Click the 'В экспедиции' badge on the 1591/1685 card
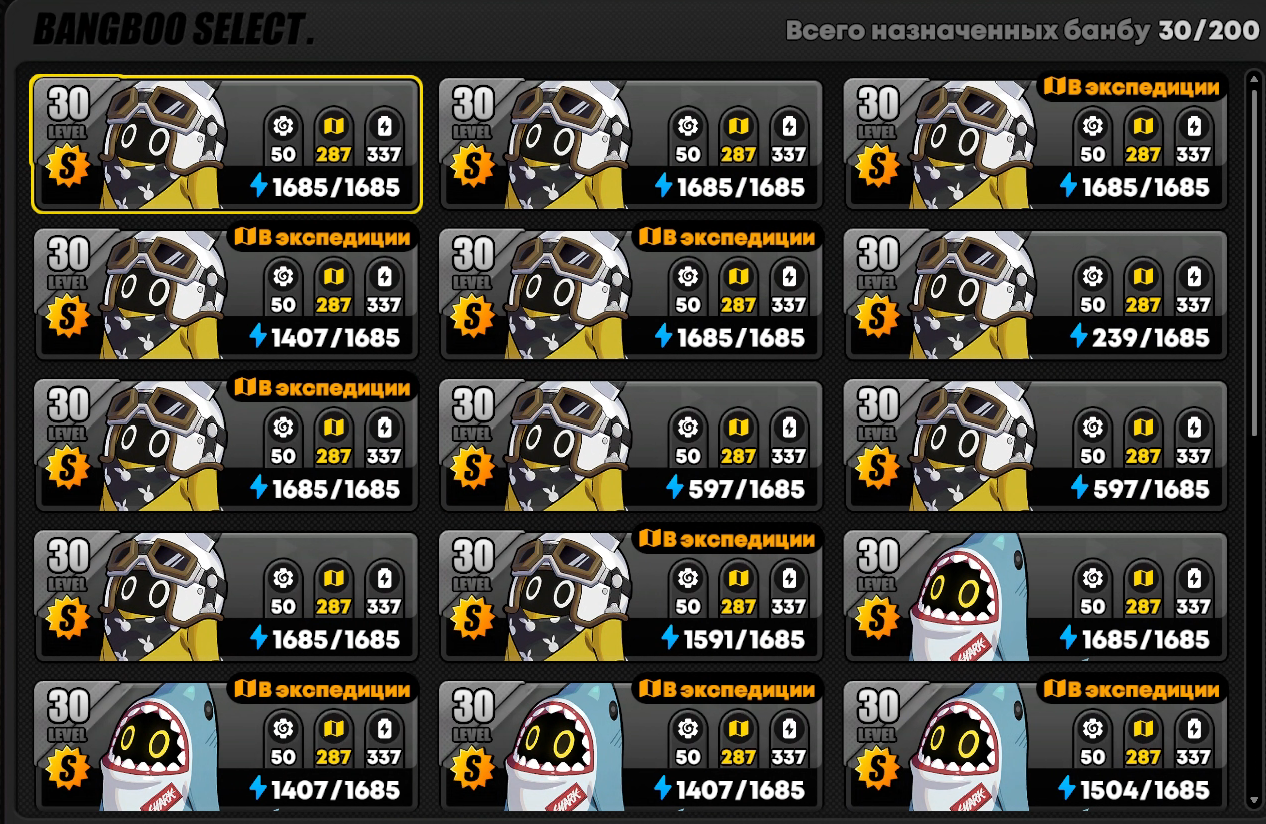 coord(728,539)
